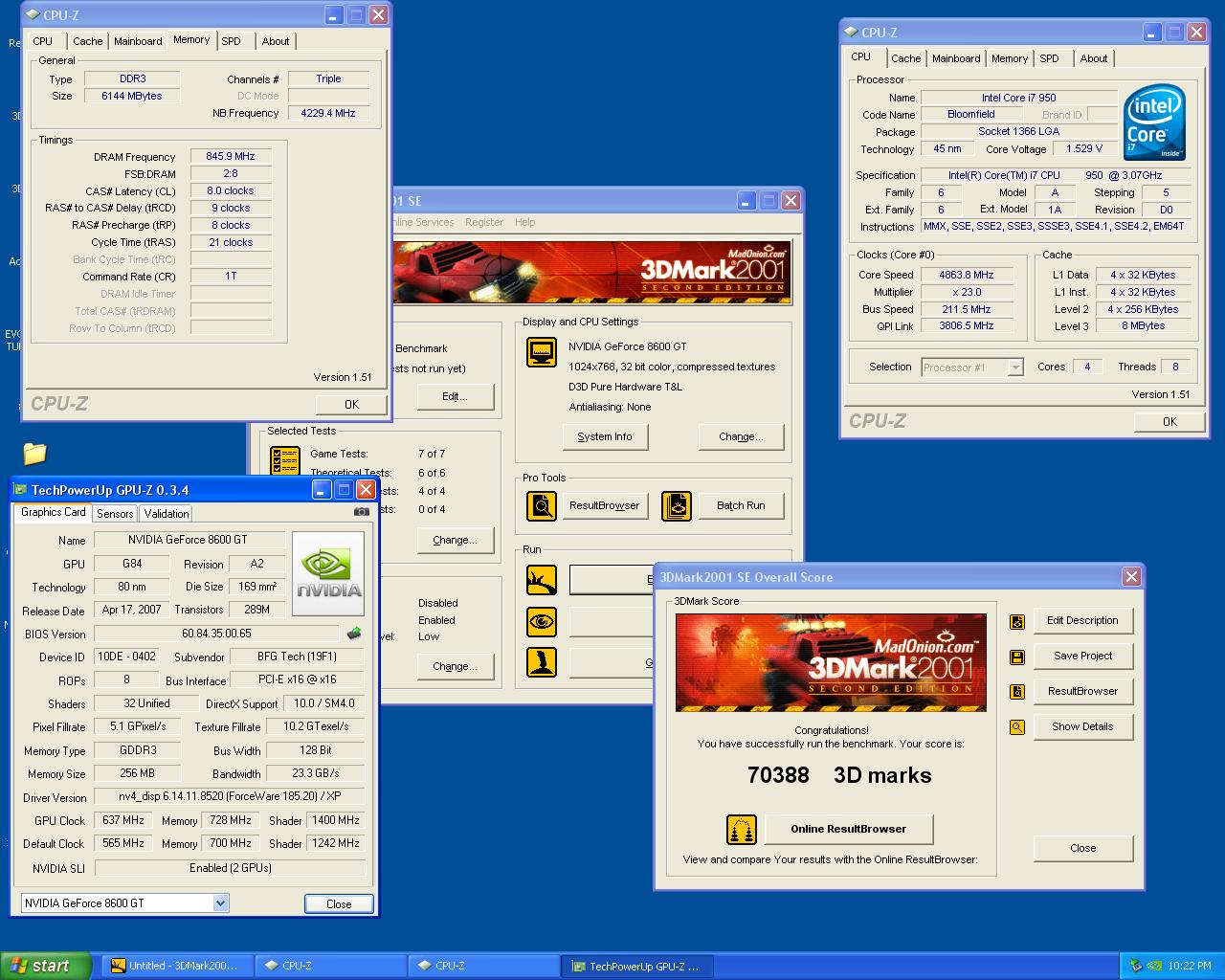Click the Save Project floppy icon

[x=1017, y=657]
